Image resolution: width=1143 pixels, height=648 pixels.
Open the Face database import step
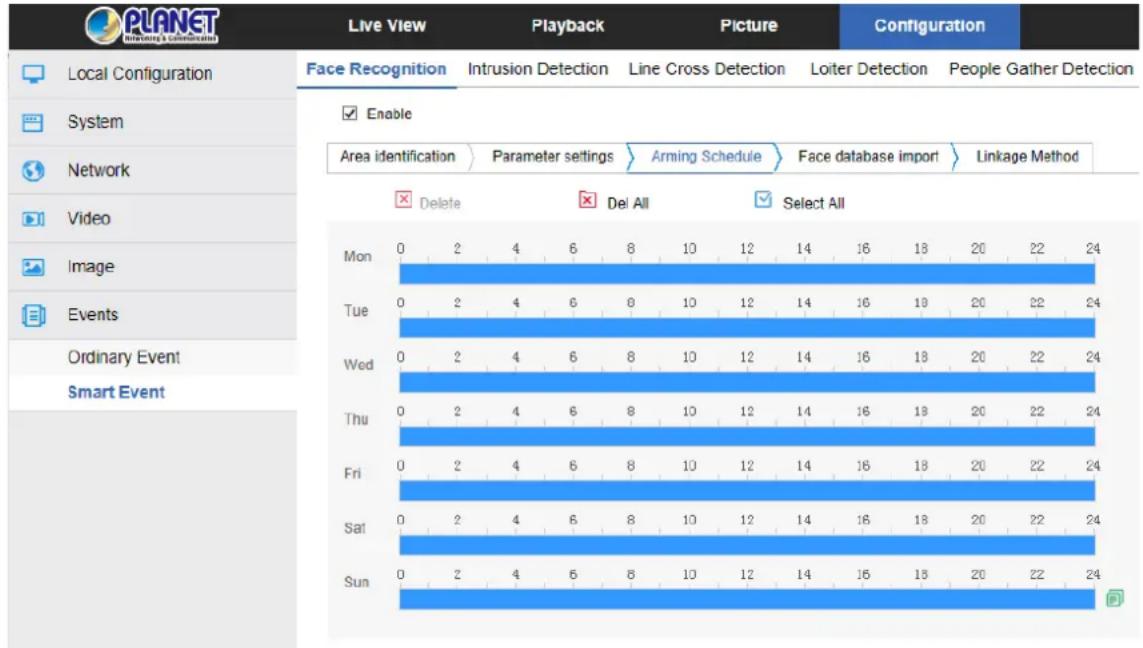[x=868, y=156]
